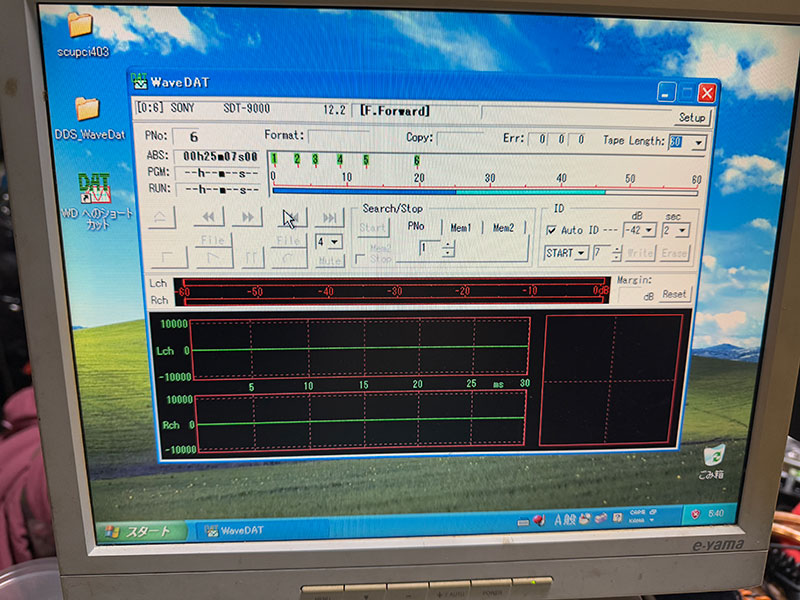This screenshot has width=800, height=600.
Task: Open the Setup button
Action: click(x=692, y=118)
